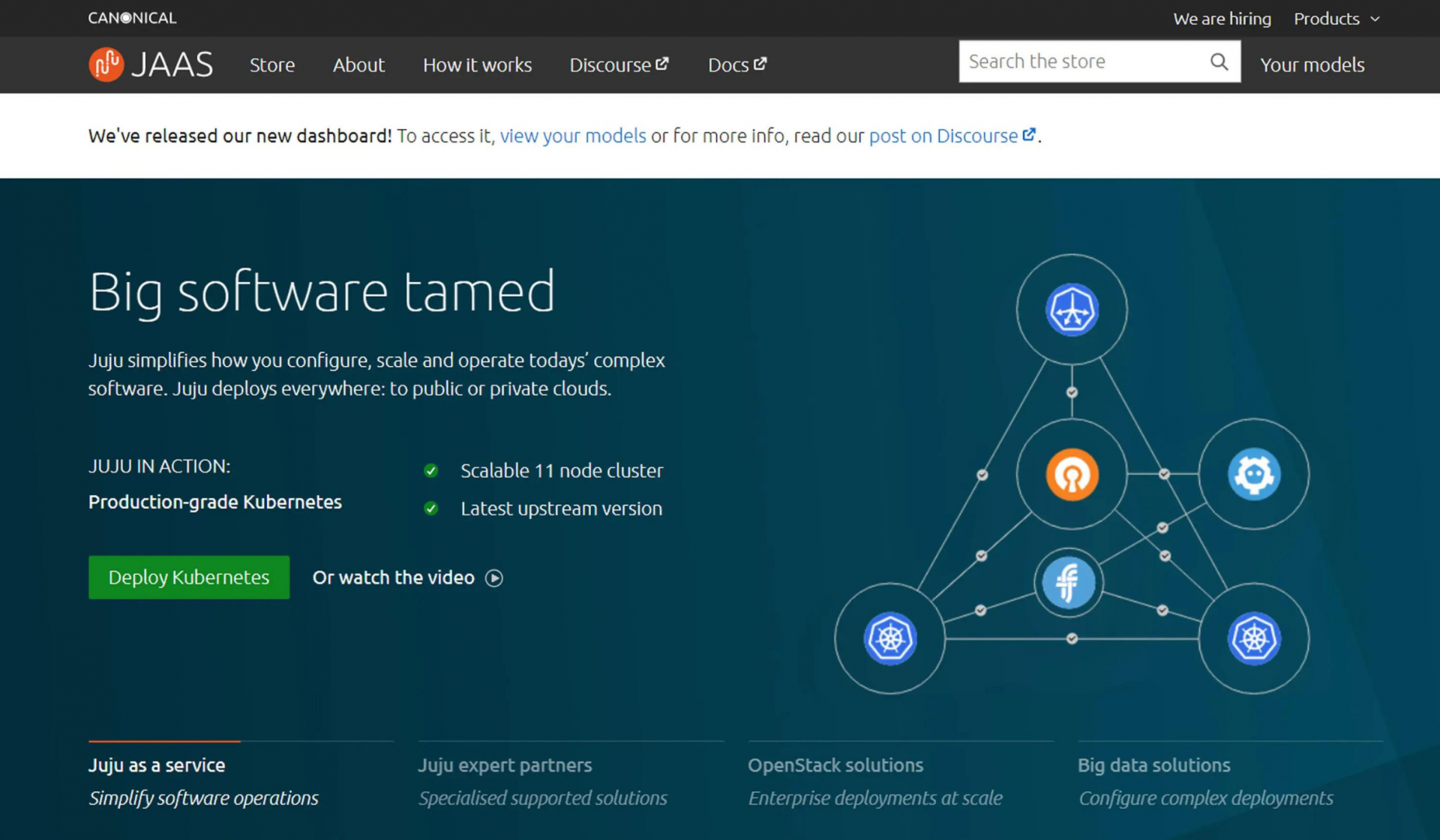Click the Filebeat icon at the diagram center
Viewport: 1440px width, 840px height.
coord(1069,583)
